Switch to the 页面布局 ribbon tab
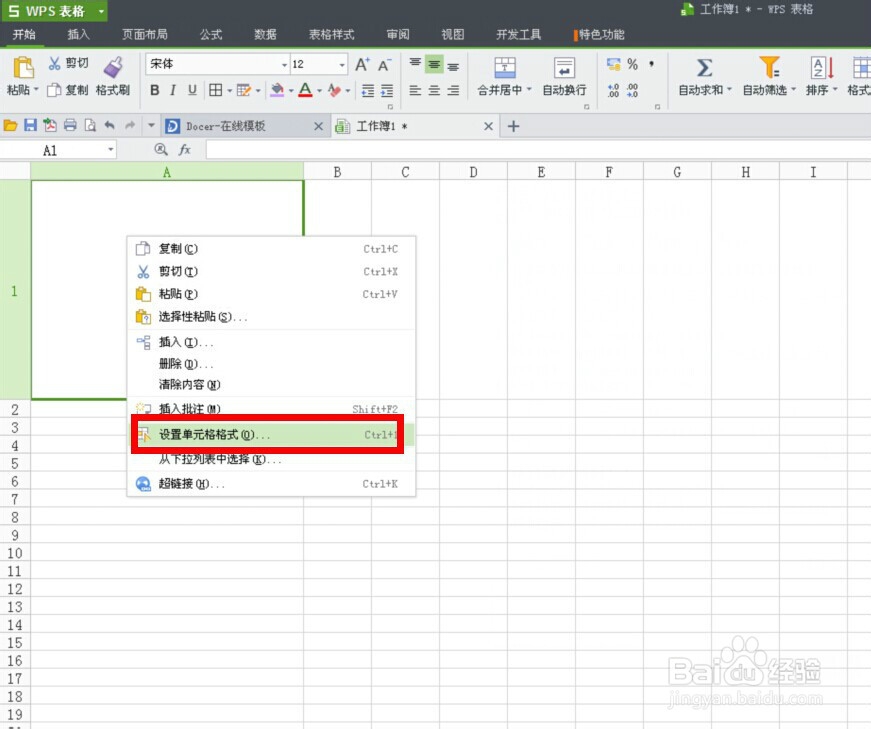 pos(144,34)
